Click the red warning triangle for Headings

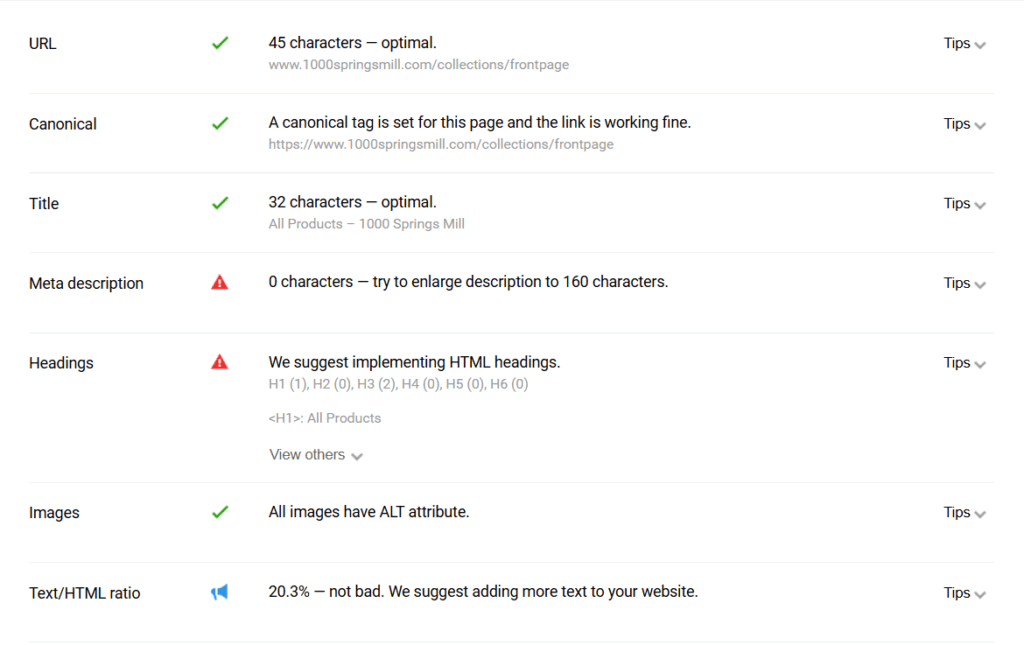pyautogui.click(x=219, y=362)
